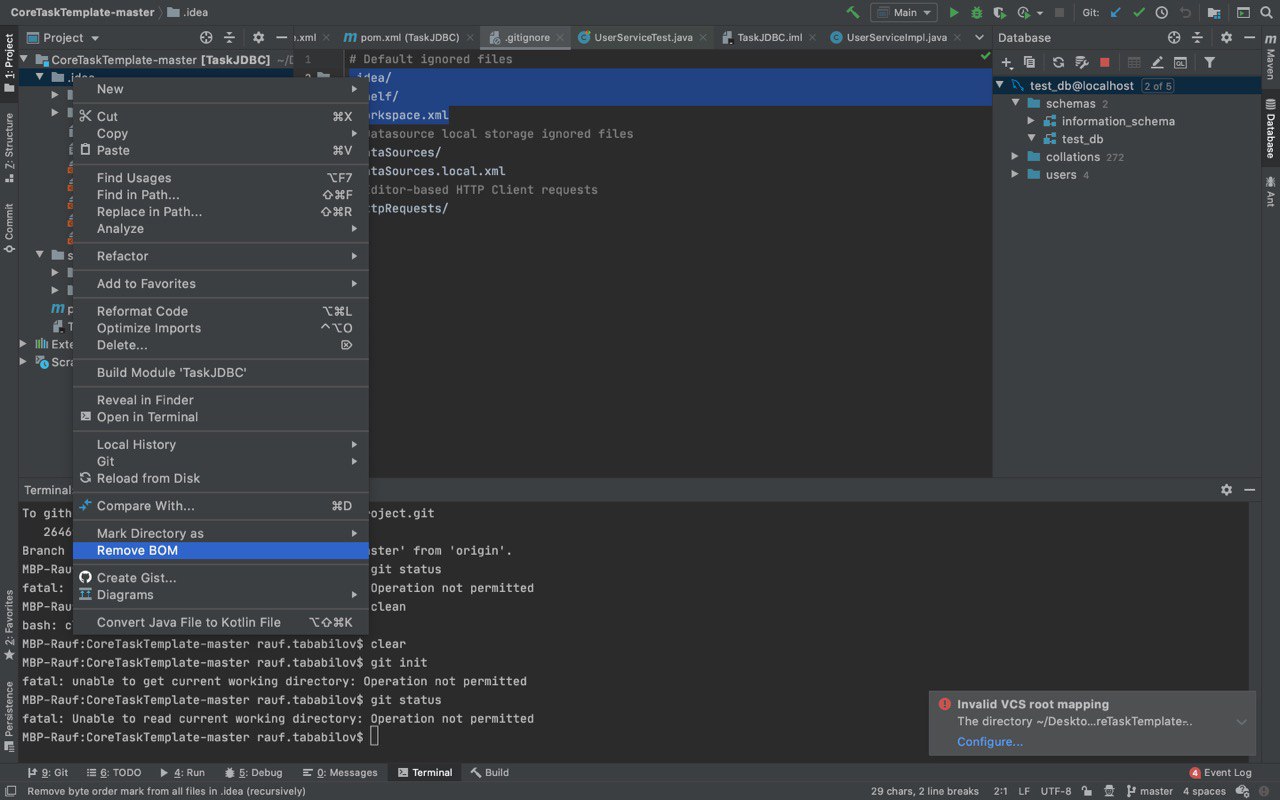
Task: Click the terminal command prompt cursor
Action: [x=375, y=737]
